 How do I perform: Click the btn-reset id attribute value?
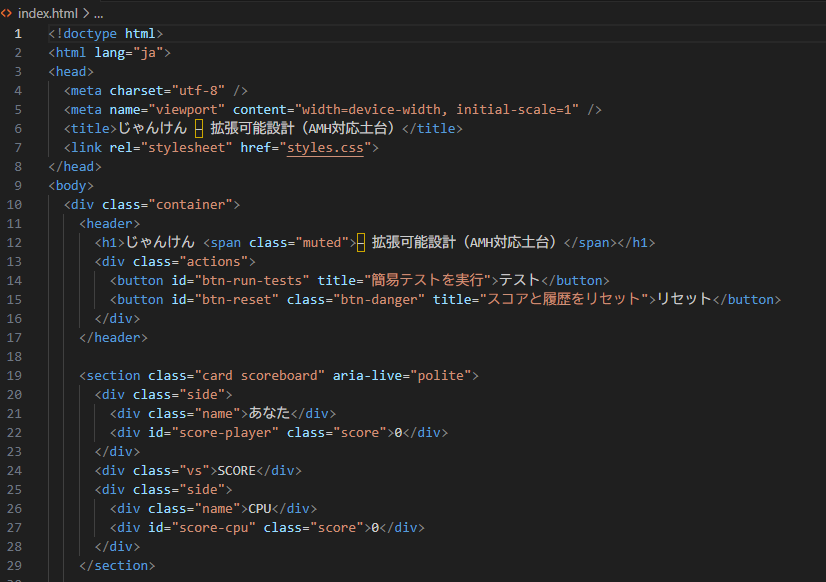tap(237, 299)
